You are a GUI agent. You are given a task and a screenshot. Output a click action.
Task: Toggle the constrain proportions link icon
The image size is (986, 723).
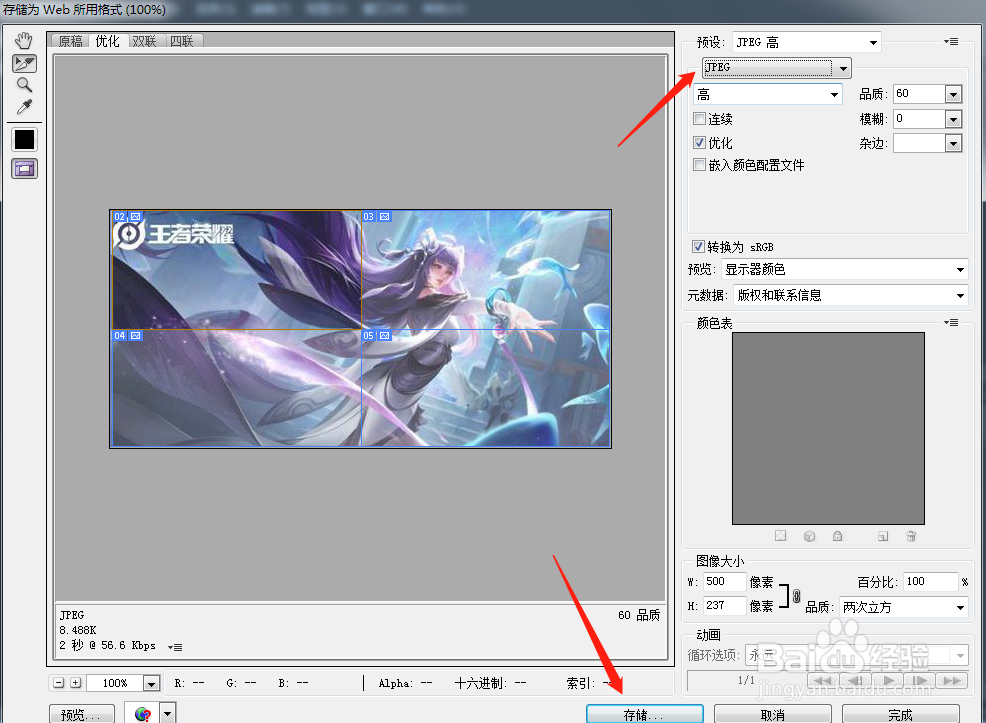coord(796,595)
